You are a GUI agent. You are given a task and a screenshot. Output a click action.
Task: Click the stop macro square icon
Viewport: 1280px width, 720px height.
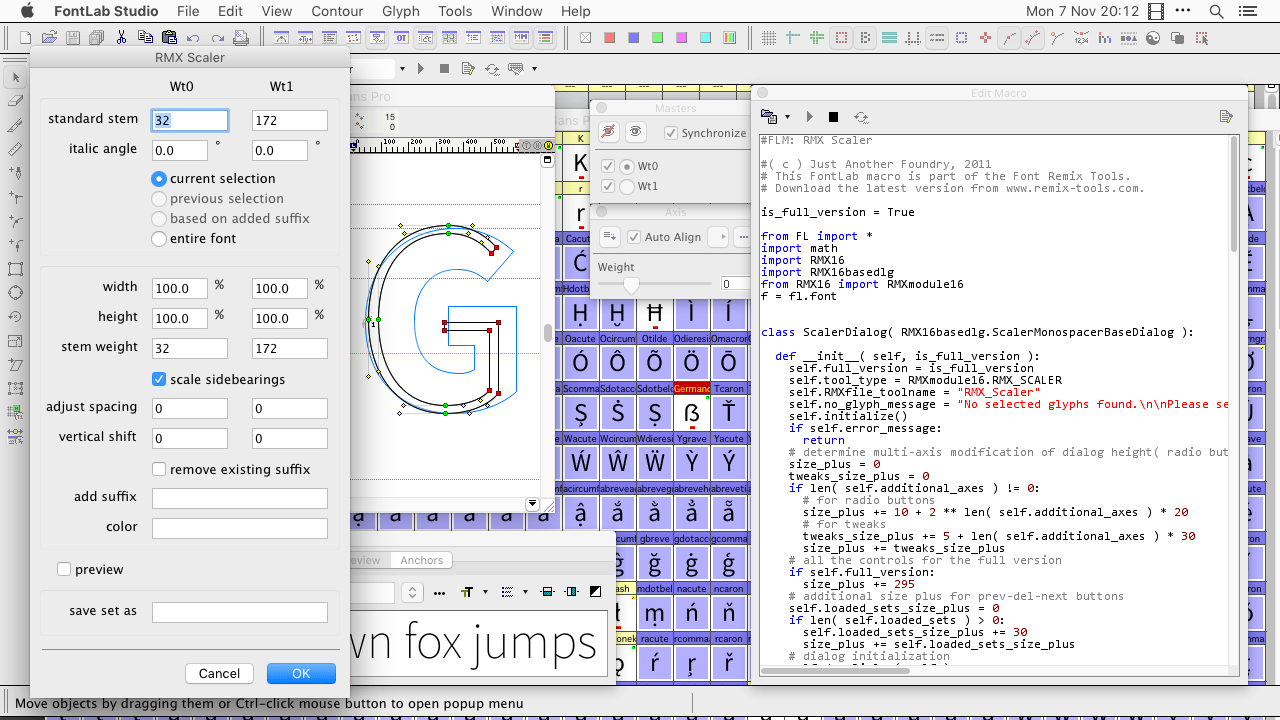pyautogui.click(x=832, y=116)
